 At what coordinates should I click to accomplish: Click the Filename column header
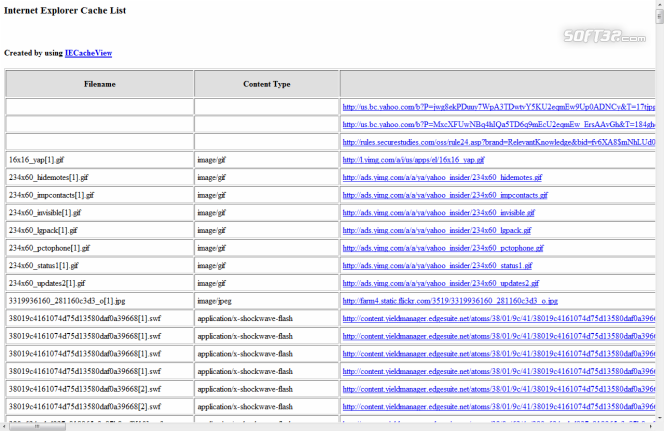[x=100, y=84]
